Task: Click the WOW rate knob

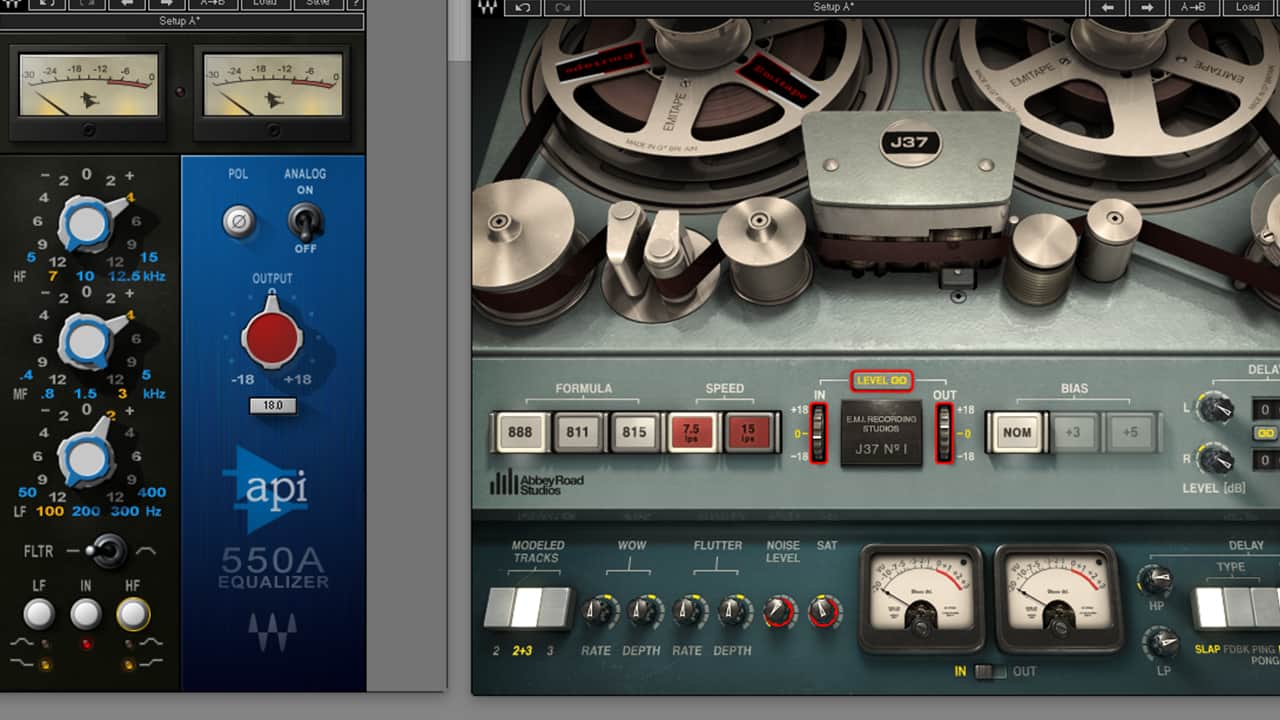Action: tap(599, 610)
